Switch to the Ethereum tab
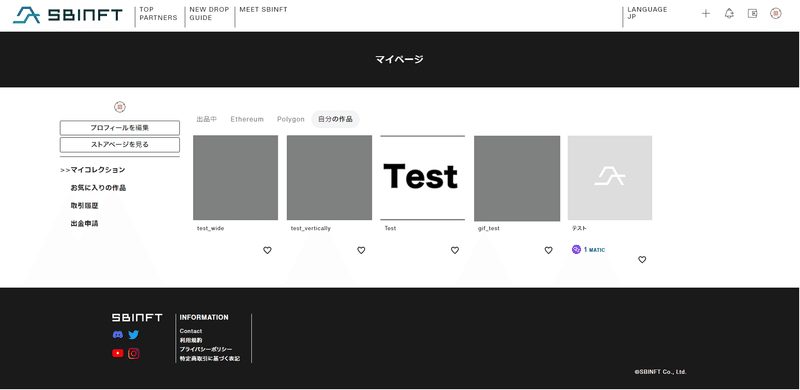 tap(247, 119)
